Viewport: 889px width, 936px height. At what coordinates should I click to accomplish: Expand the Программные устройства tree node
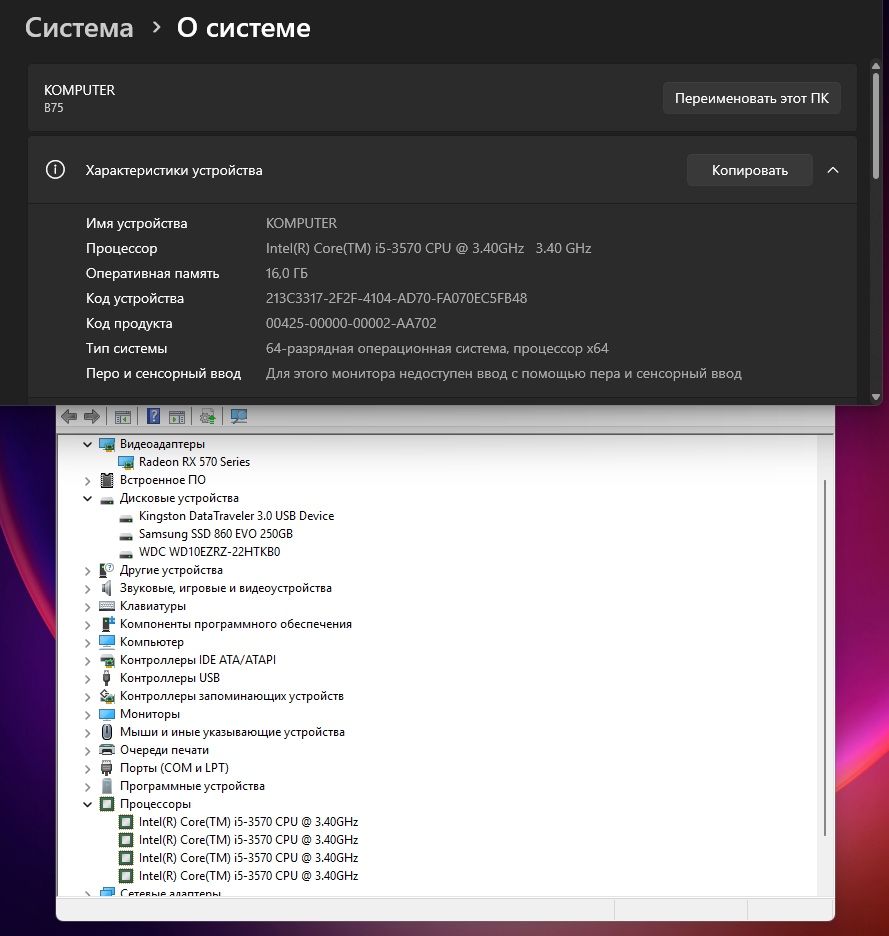88,787
